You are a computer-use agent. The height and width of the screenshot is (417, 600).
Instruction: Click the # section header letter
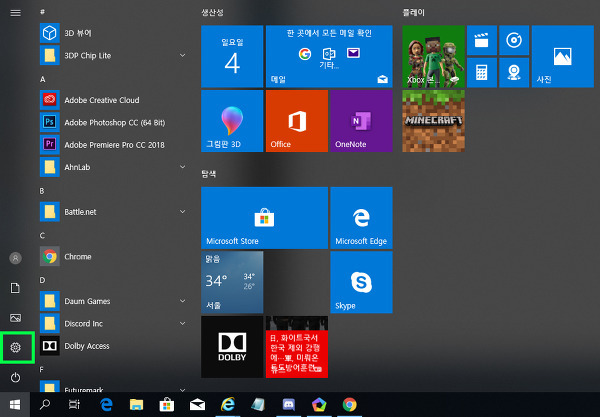(42, 12)
